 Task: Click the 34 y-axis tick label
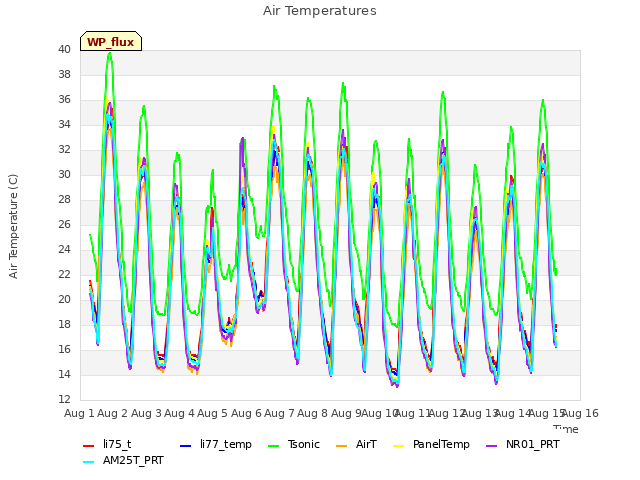click(64, 124)
